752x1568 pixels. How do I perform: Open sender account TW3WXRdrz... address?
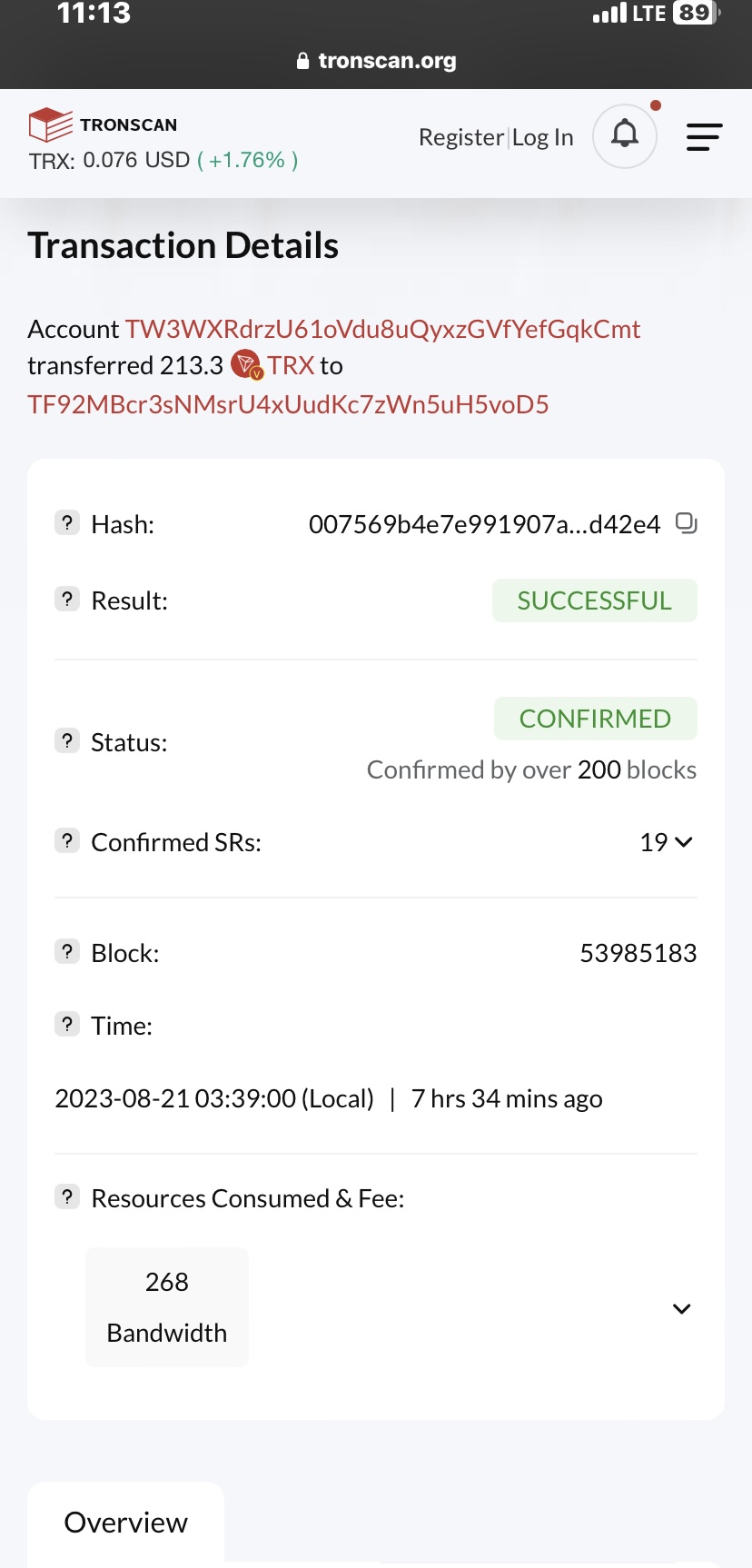click(382, 329)
